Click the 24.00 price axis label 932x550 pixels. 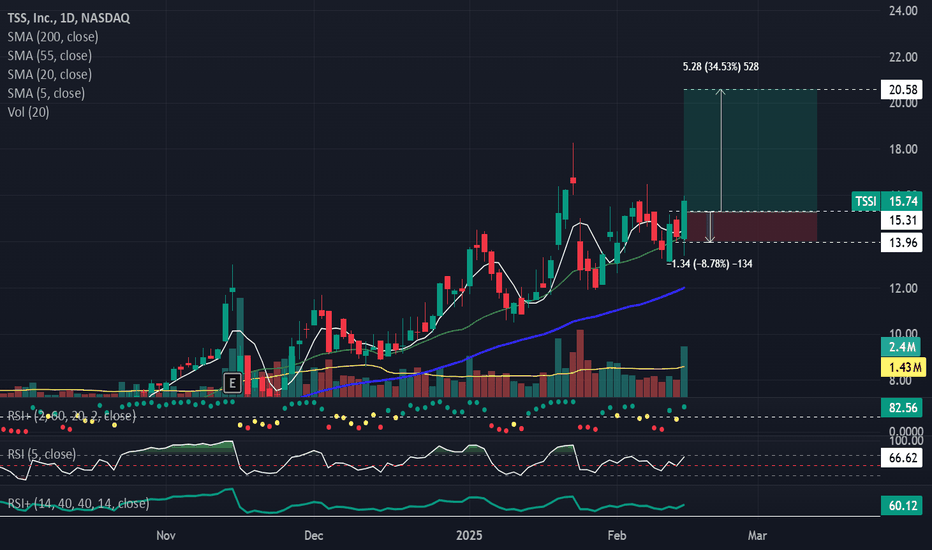point(902,11)
